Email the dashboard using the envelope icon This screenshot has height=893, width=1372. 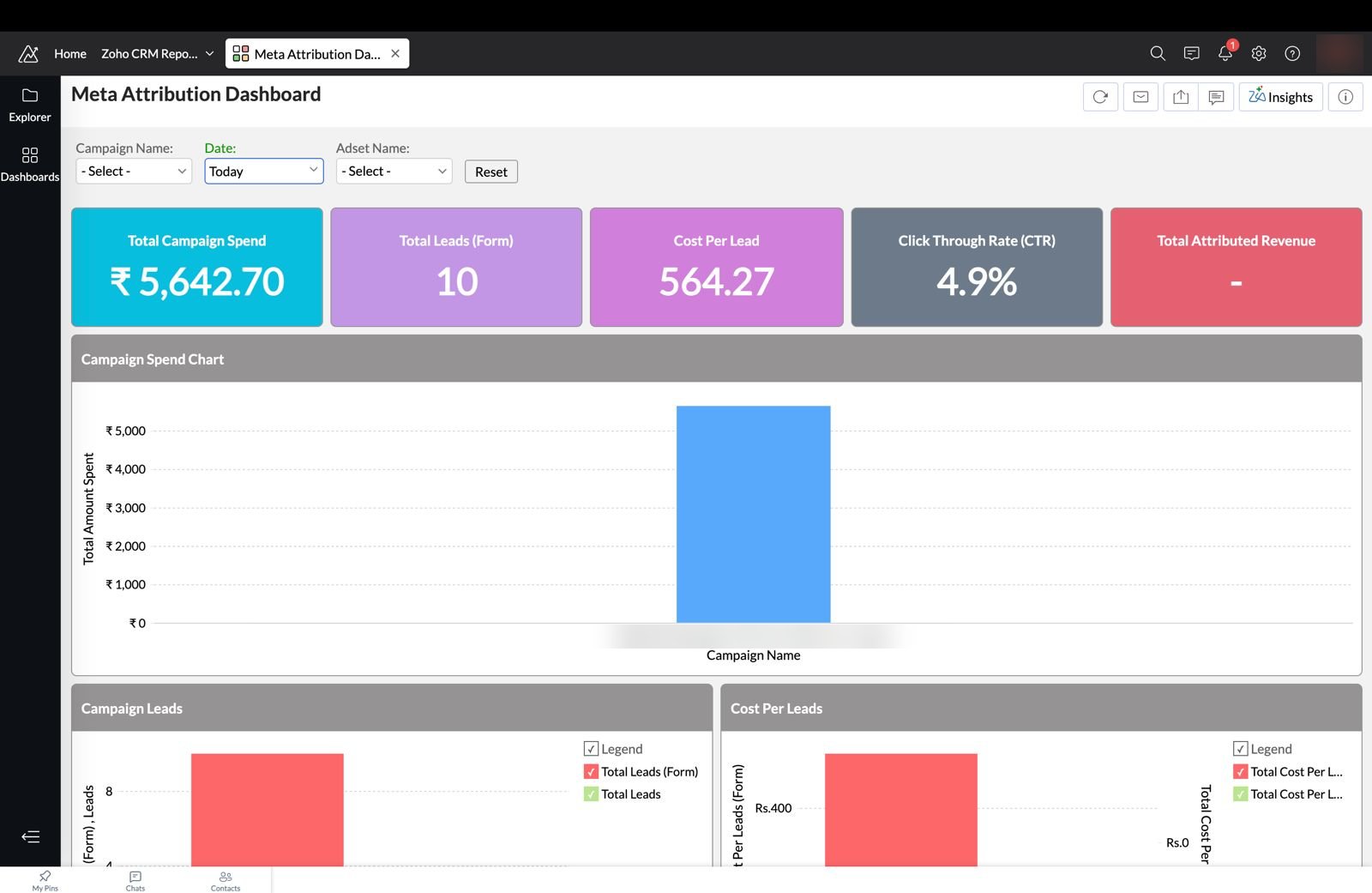[1140, 97]
